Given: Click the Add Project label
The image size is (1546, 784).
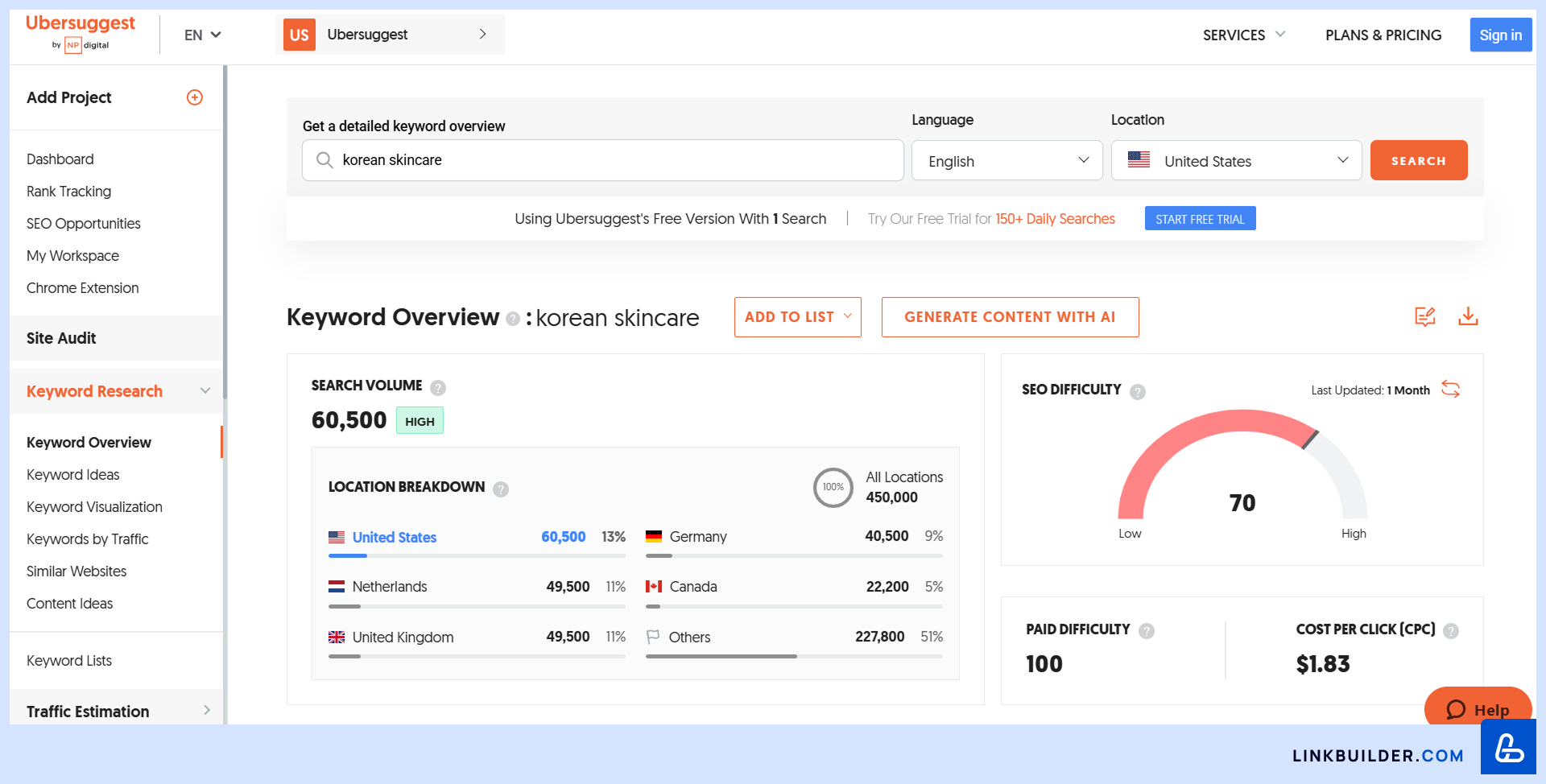Looking at the screenshot, I should (x=69, y=97).
